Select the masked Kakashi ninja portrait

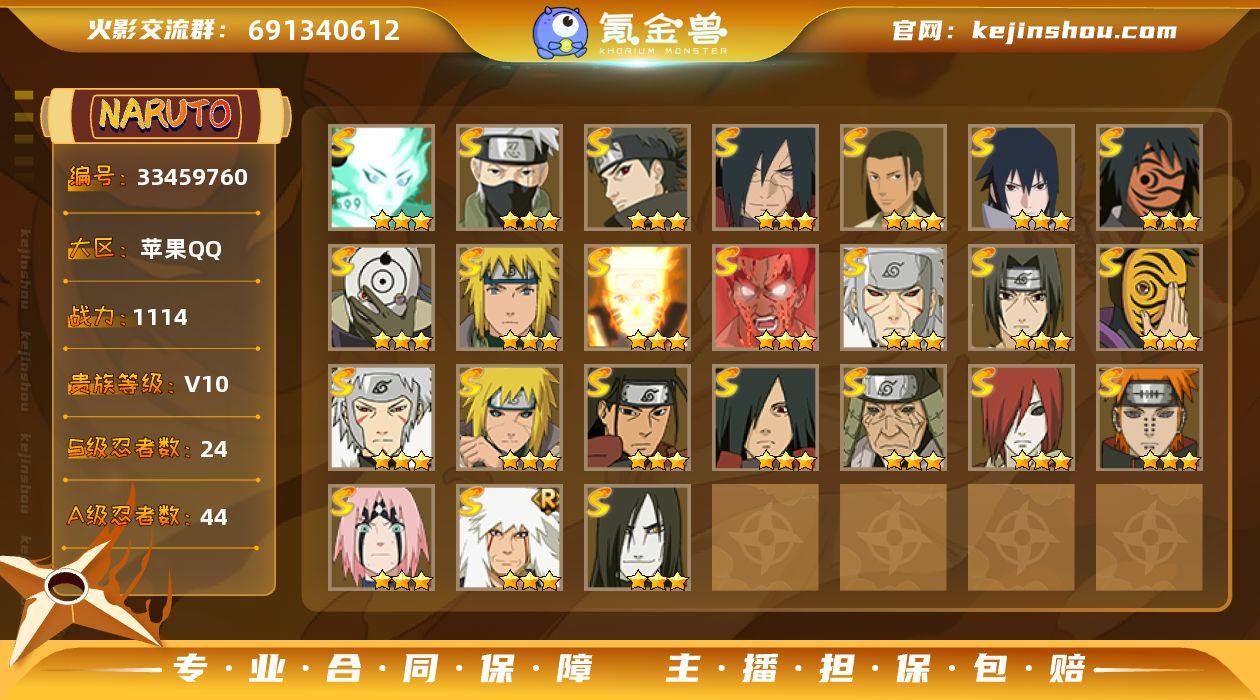point(510,178)
